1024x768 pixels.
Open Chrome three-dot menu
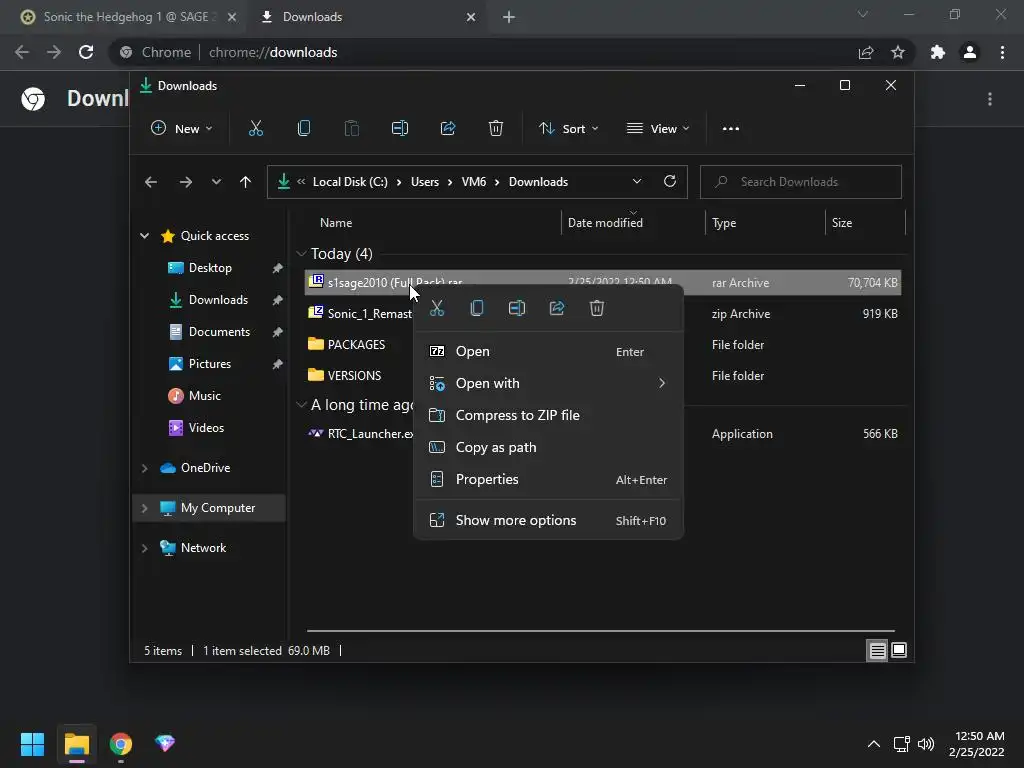(x=1002, y=52)
